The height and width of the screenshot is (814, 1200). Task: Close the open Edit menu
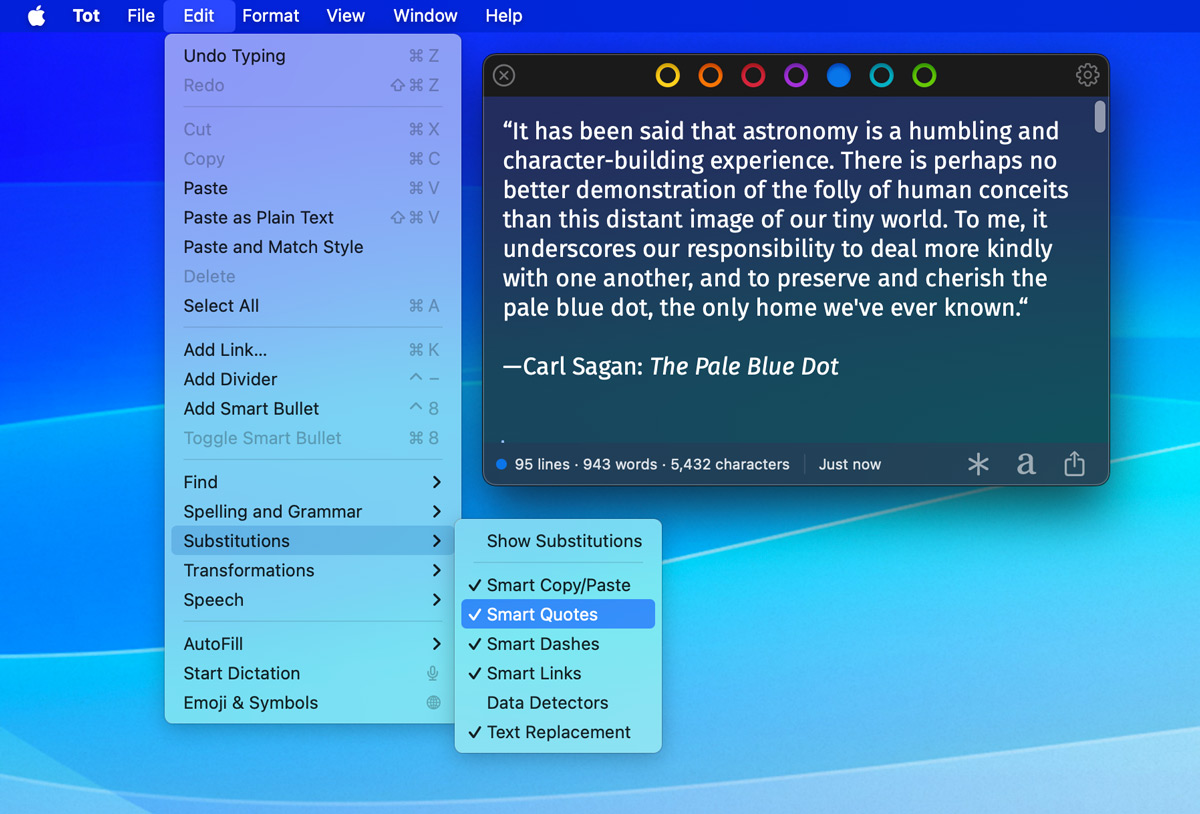[x=199, y=16]
